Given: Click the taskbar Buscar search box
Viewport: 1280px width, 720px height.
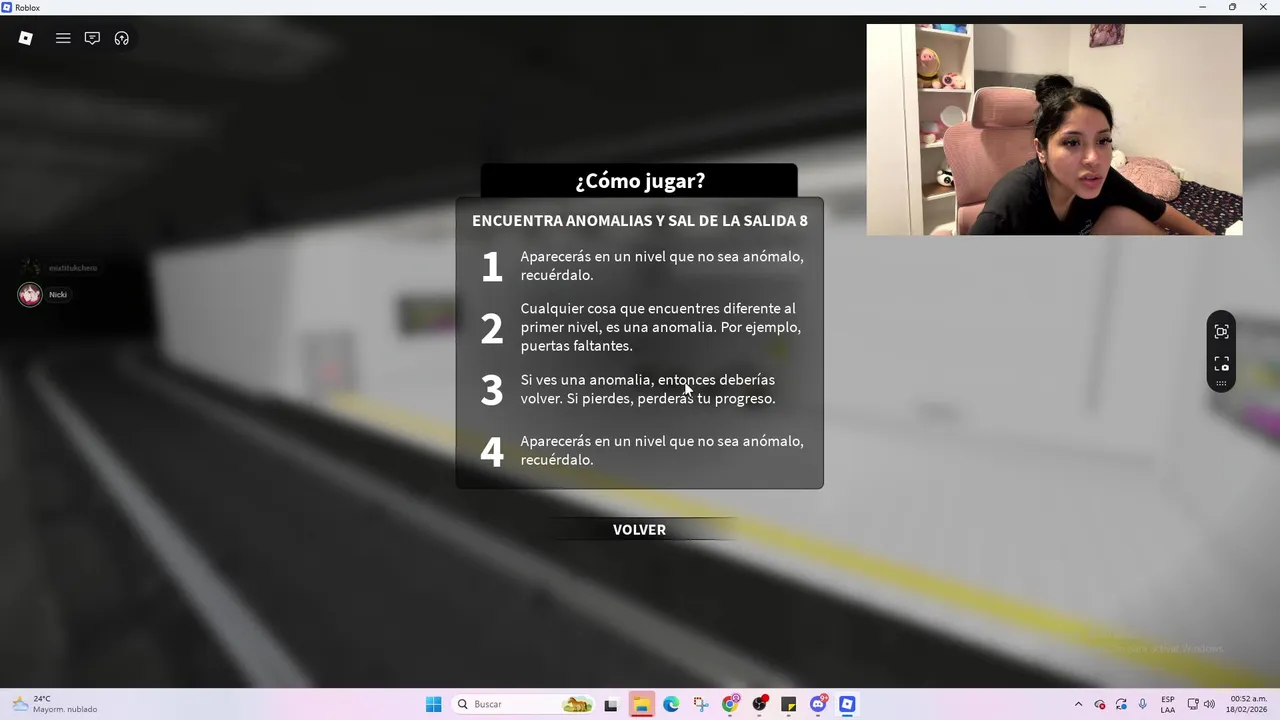Looking at the screenshot, I should [x=523, y=704].
